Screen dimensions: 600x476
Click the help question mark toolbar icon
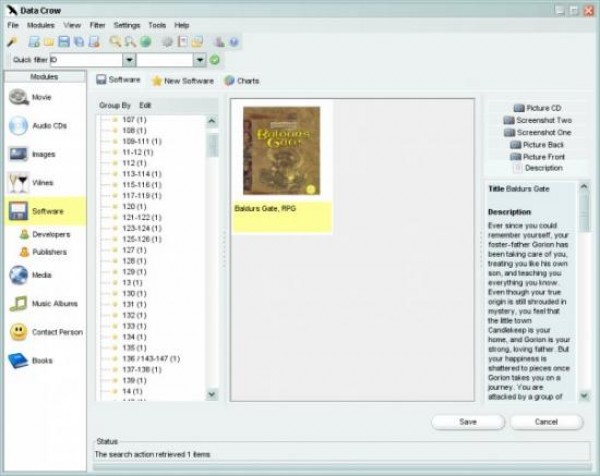(234, 42)
